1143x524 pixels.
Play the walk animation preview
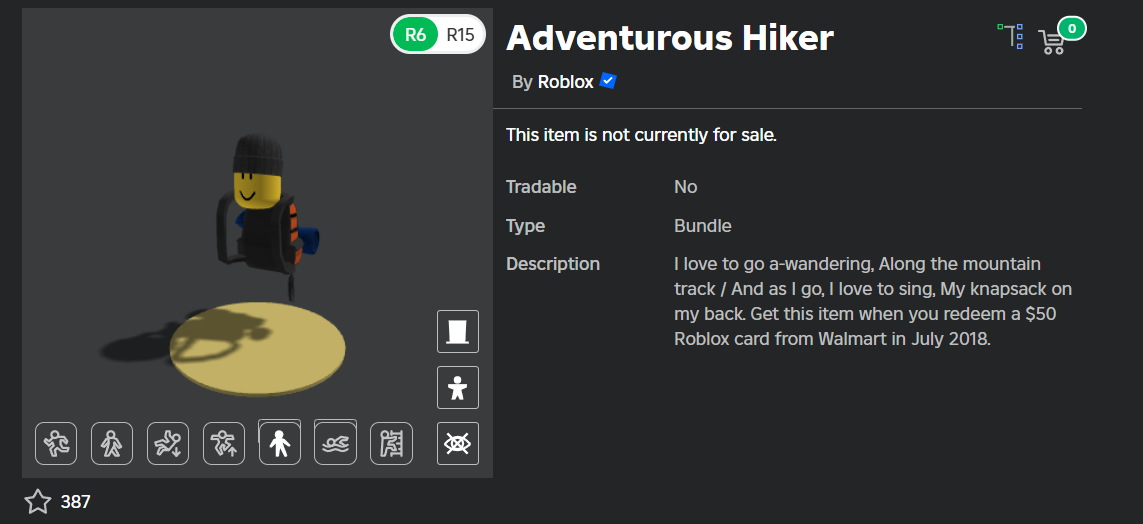point(112,443)
